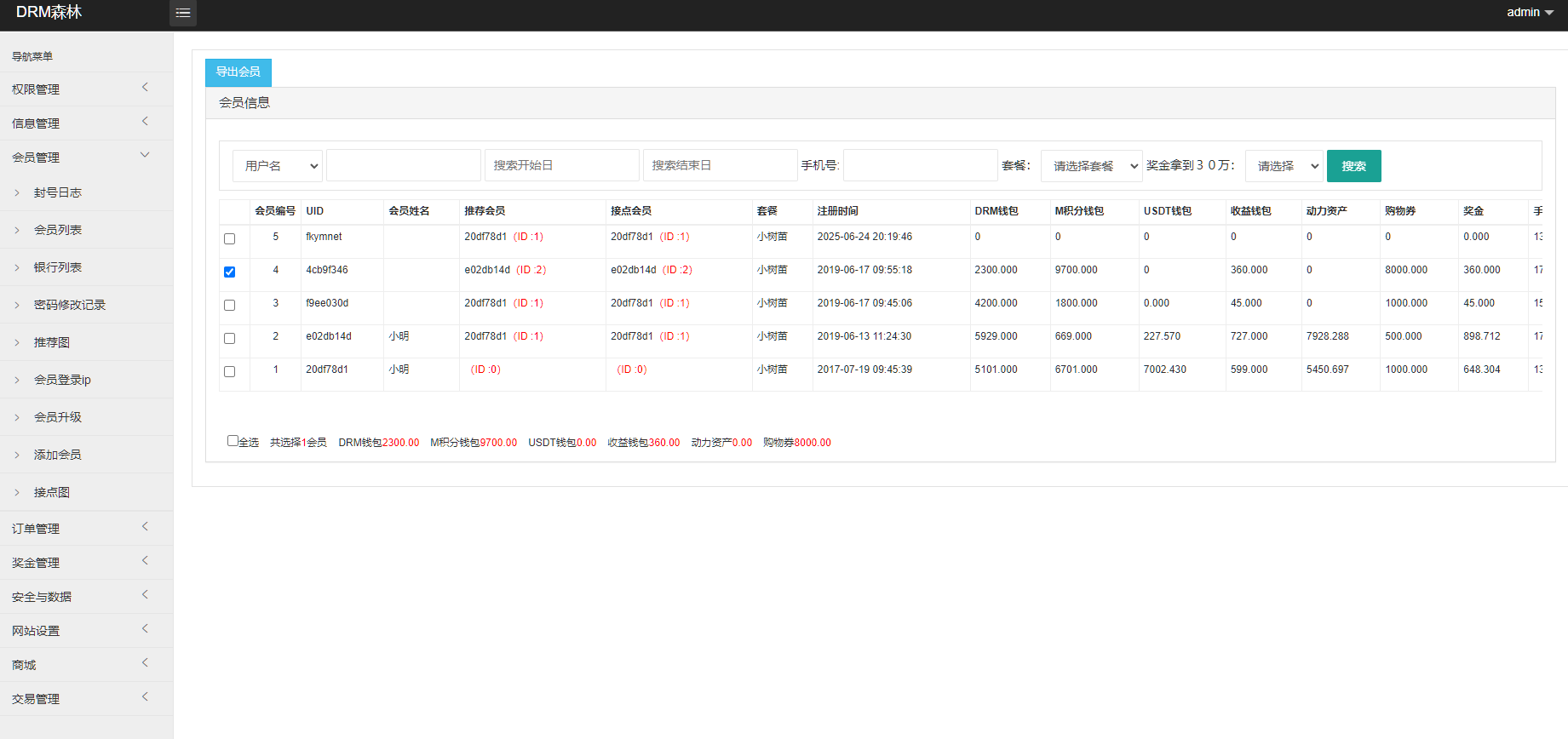The image size is (1568, 739).
Task: Expand the 网站设置 sidebar menu
Action: [86, 631]
